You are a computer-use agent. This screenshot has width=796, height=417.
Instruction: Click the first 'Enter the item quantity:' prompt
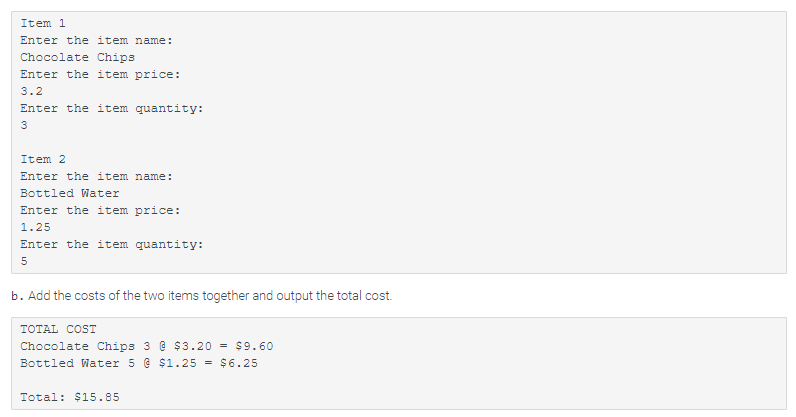[112, 108]
